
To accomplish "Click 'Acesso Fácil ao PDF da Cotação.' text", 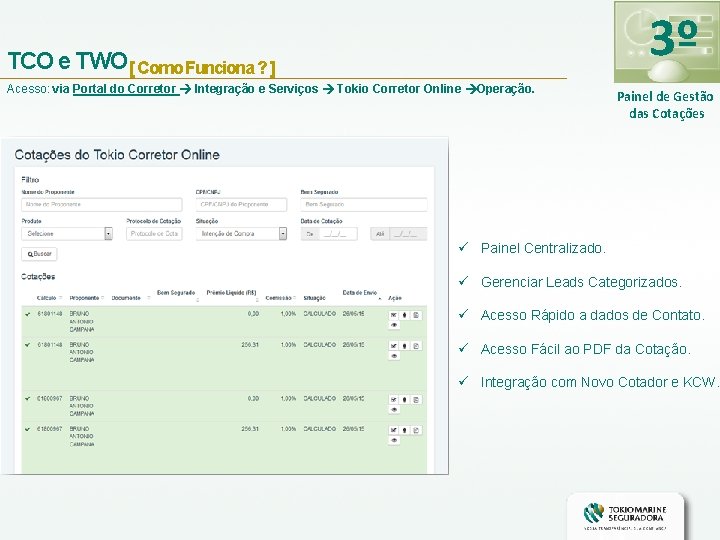I will (585, 349).
